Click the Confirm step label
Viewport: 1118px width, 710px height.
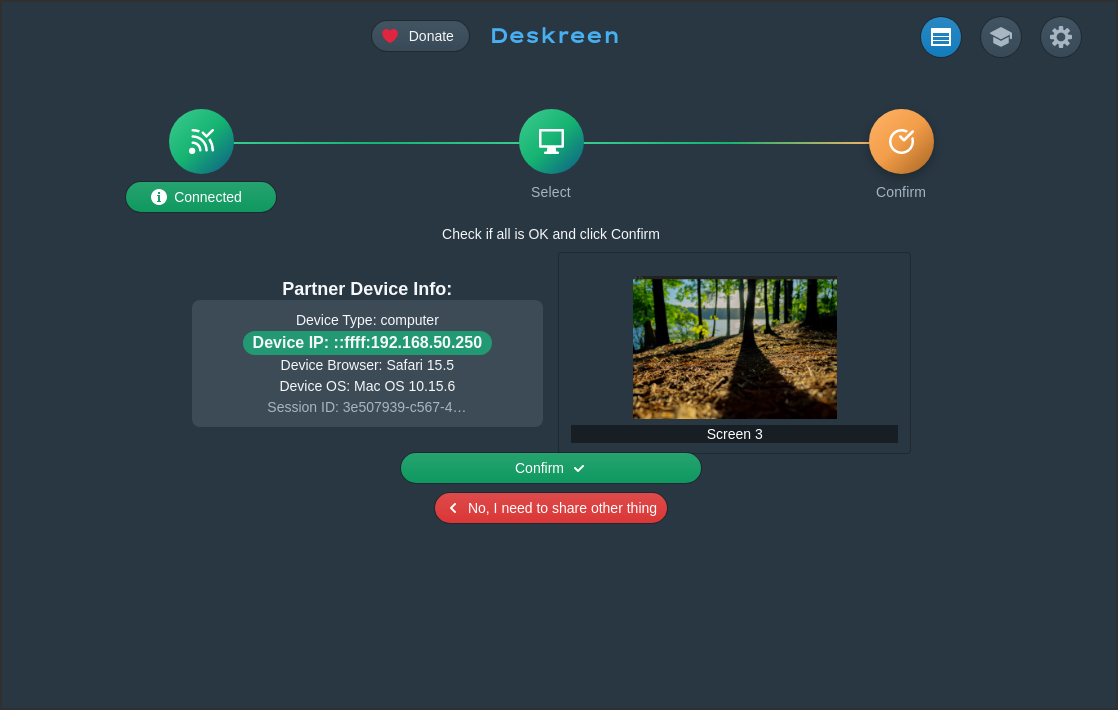tap(901, 192)
